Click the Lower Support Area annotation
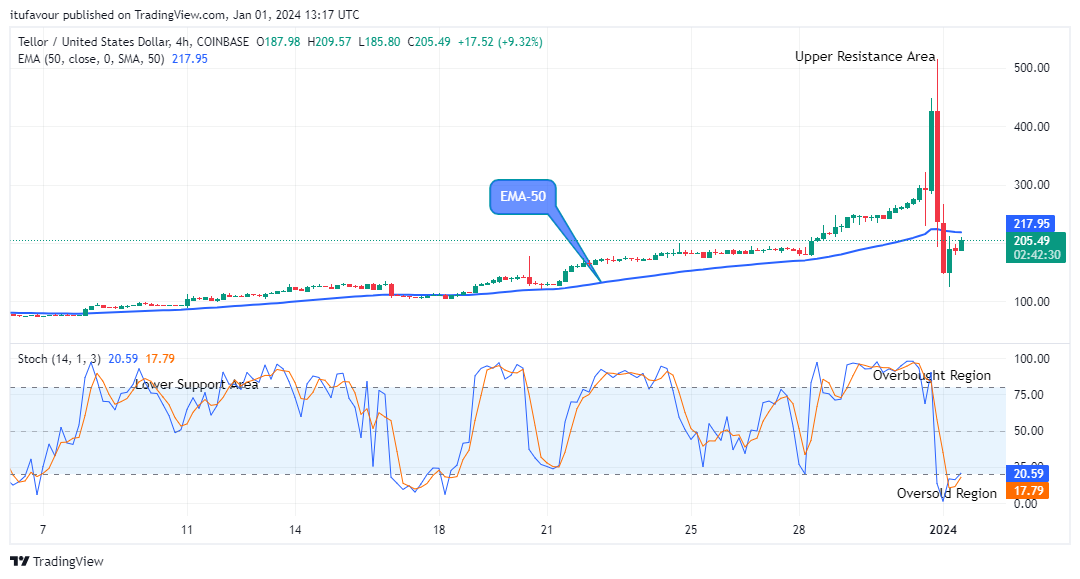 coord(197,384)
